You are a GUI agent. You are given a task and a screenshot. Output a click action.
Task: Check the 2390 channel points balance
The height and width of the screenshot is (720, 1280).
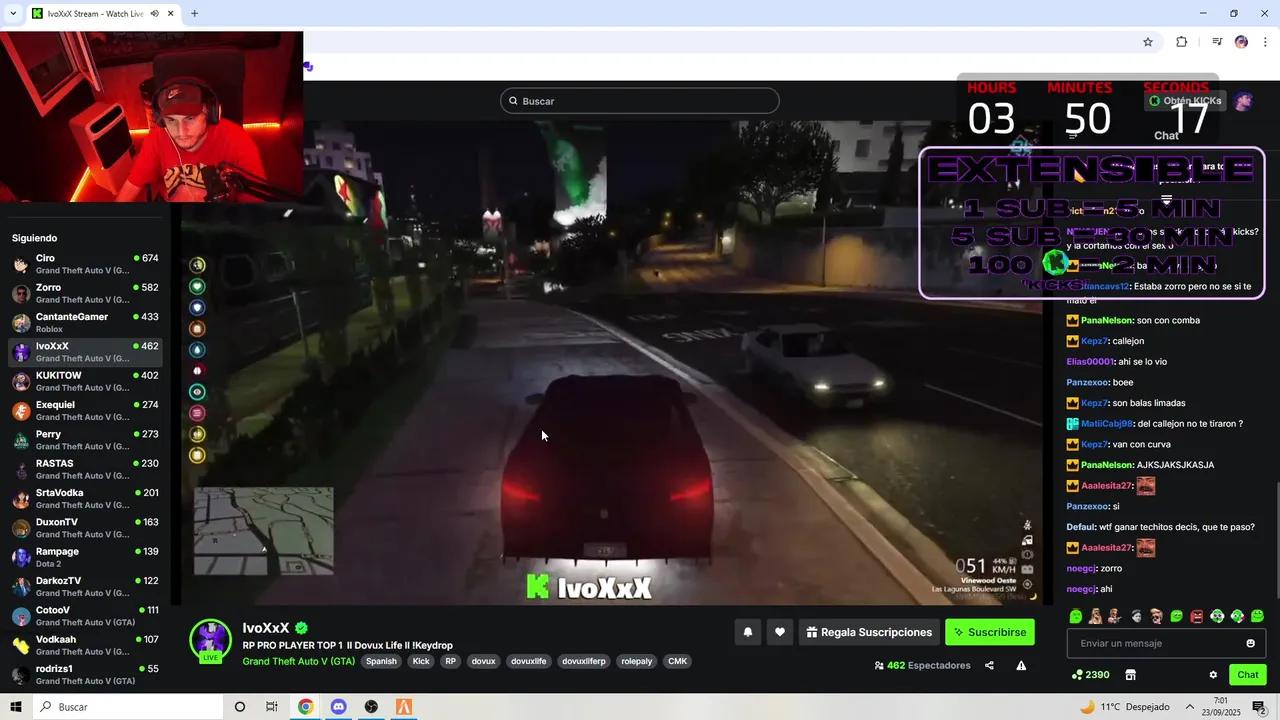pyautogui.click(x=1090, y=675)
